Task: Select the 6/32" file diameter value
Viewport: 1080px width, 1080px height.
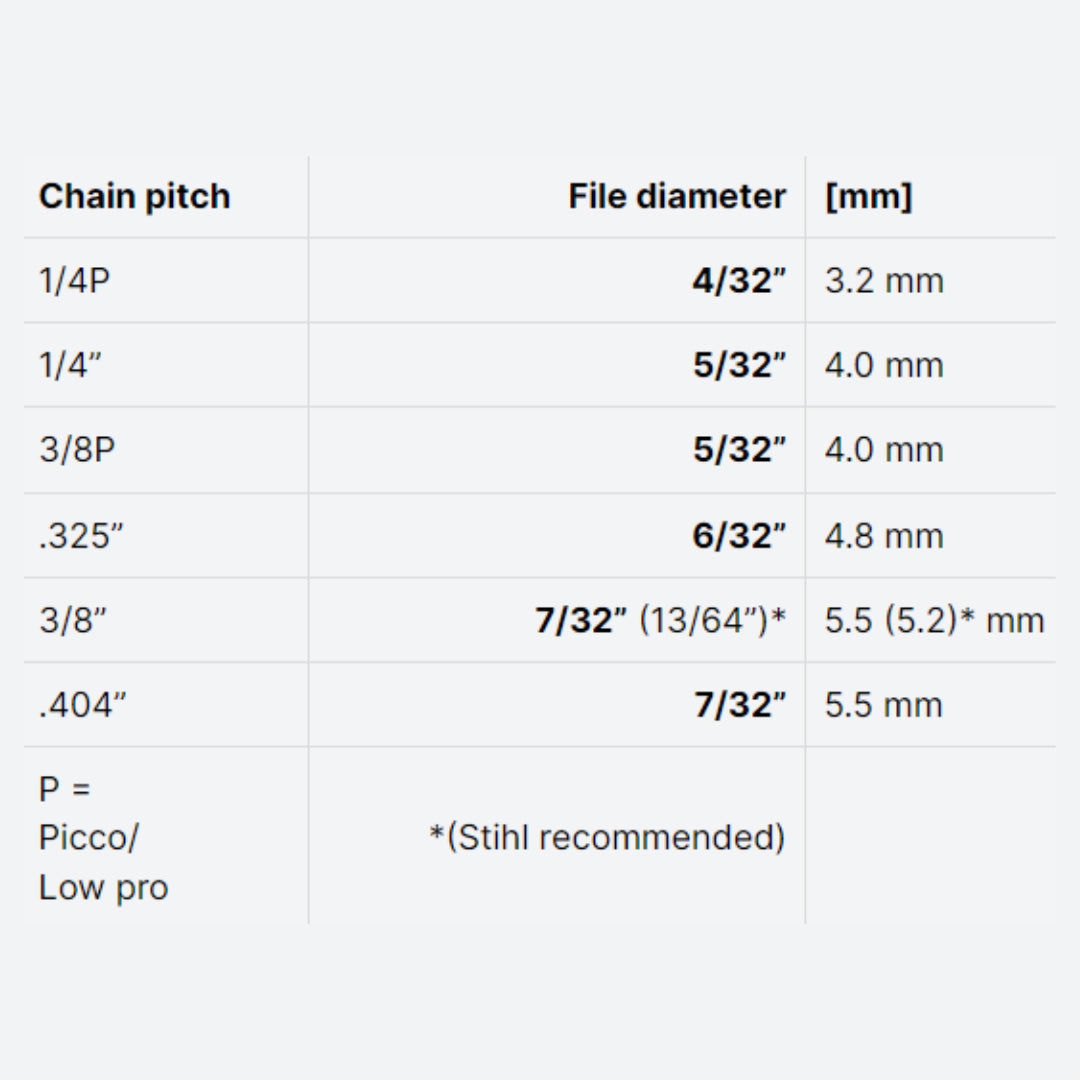Action: tap(738, 536)
